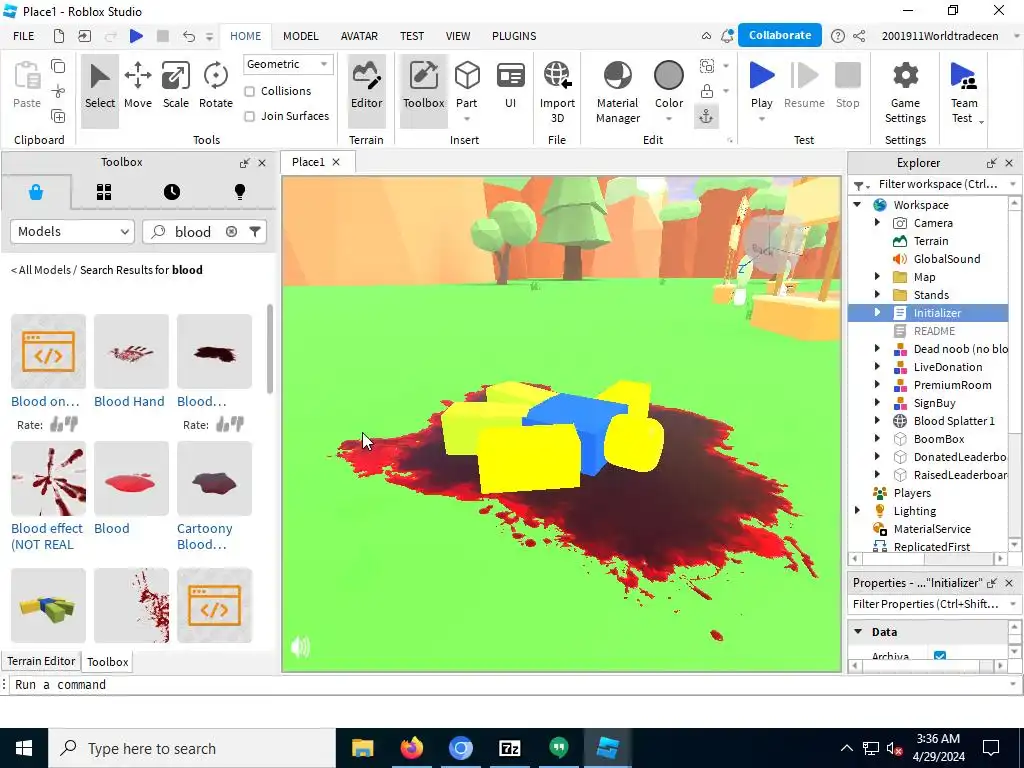Open the FILE menu
The image size is (1024, 768).
coord(24,36)
